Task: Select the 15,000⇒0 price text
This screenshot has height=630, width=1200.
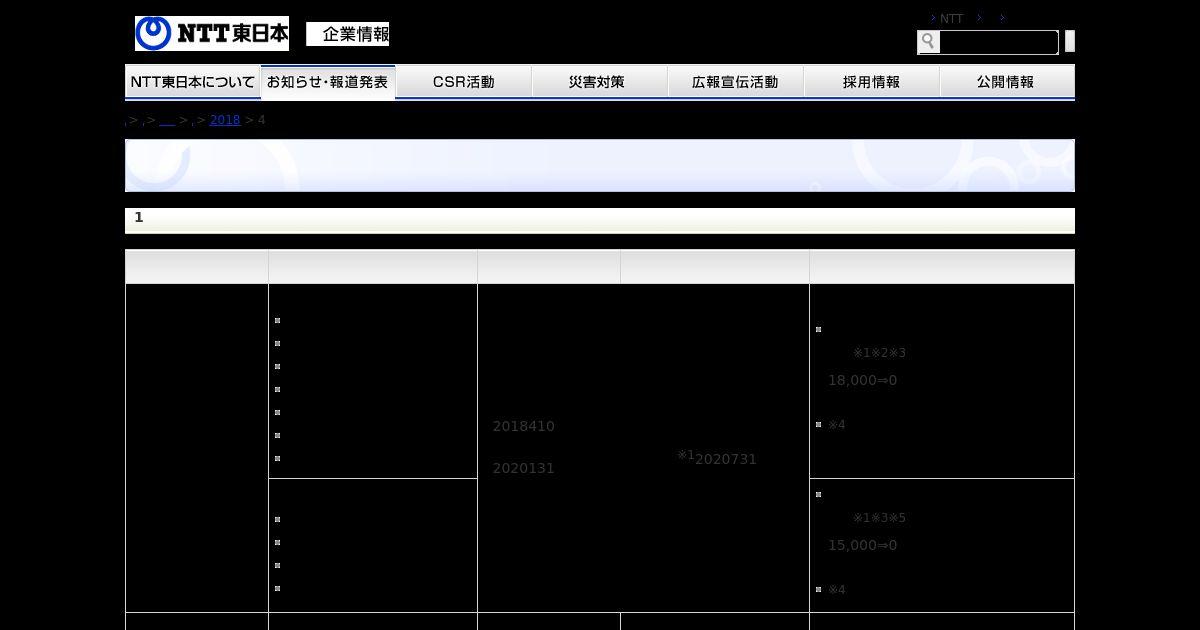Action: click(x=862, y=545)
